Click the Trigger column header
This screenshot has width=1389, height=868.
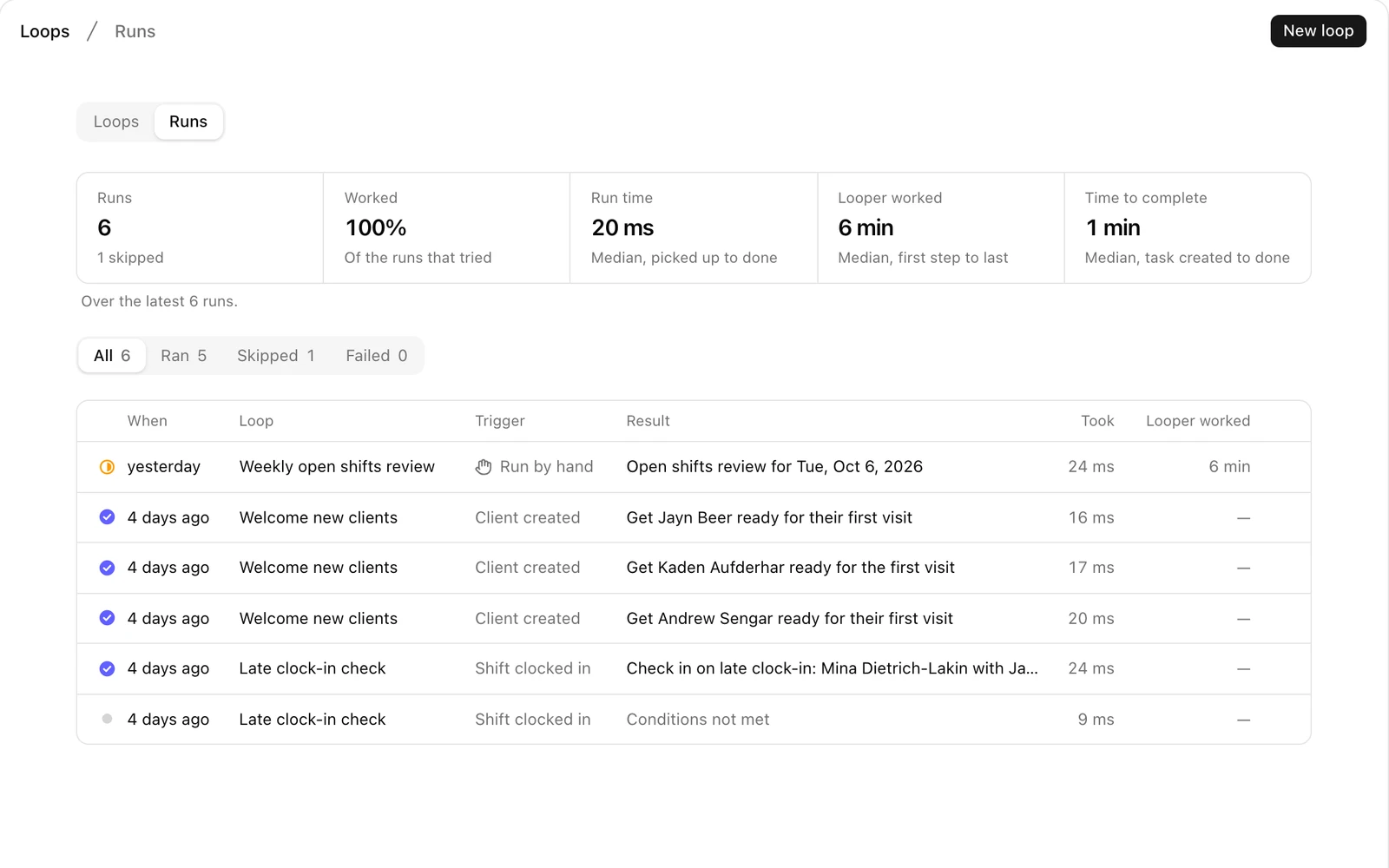click(500, 421)
